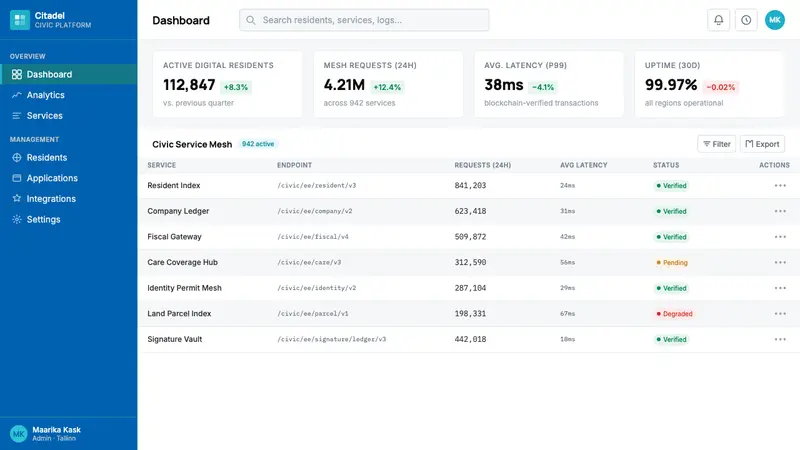Select the Resident Index service name

tap(173, 186)
